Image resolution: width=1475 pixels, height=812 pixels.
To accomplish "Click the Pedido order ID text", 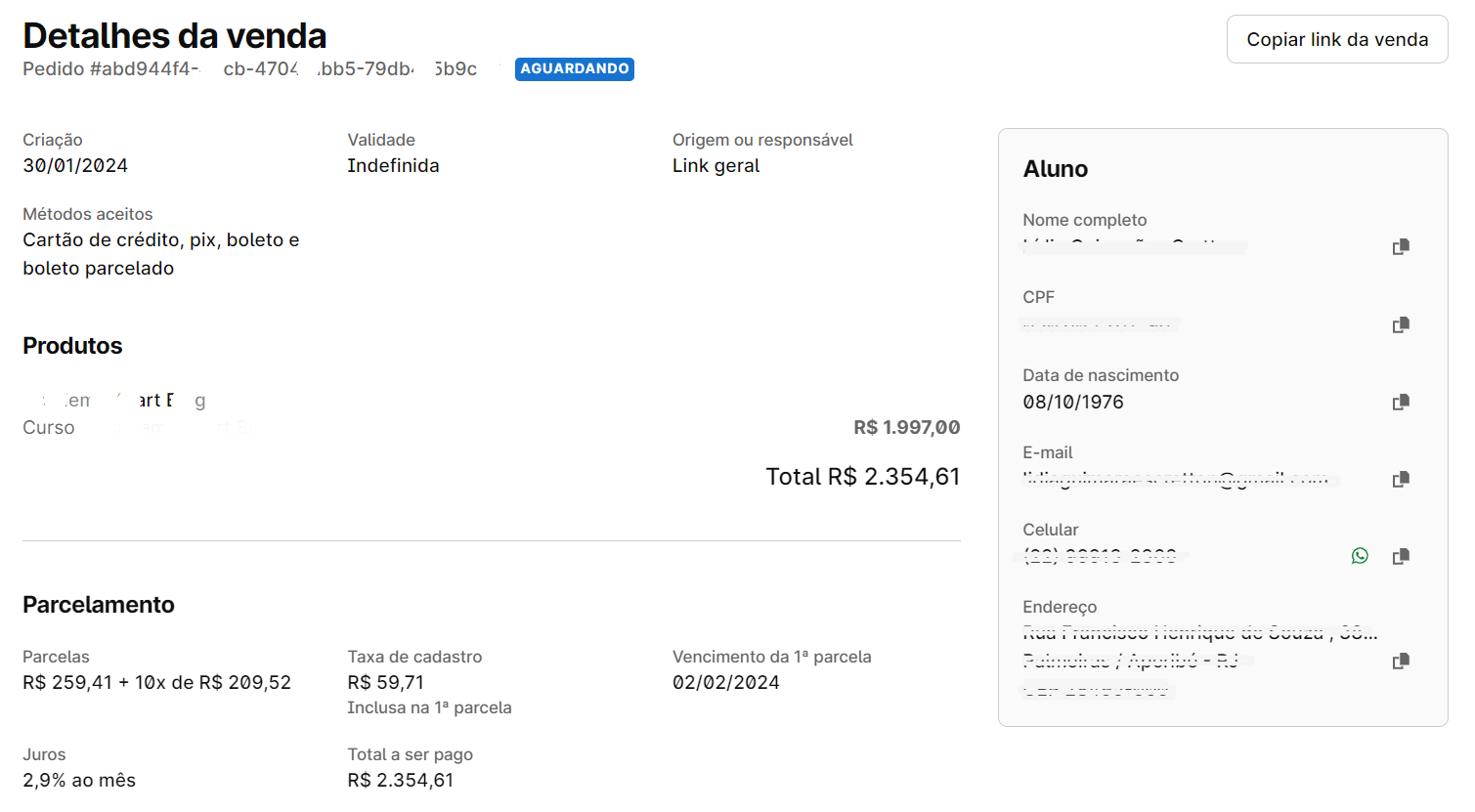I will pyautogui.click(x=249, y=69).
